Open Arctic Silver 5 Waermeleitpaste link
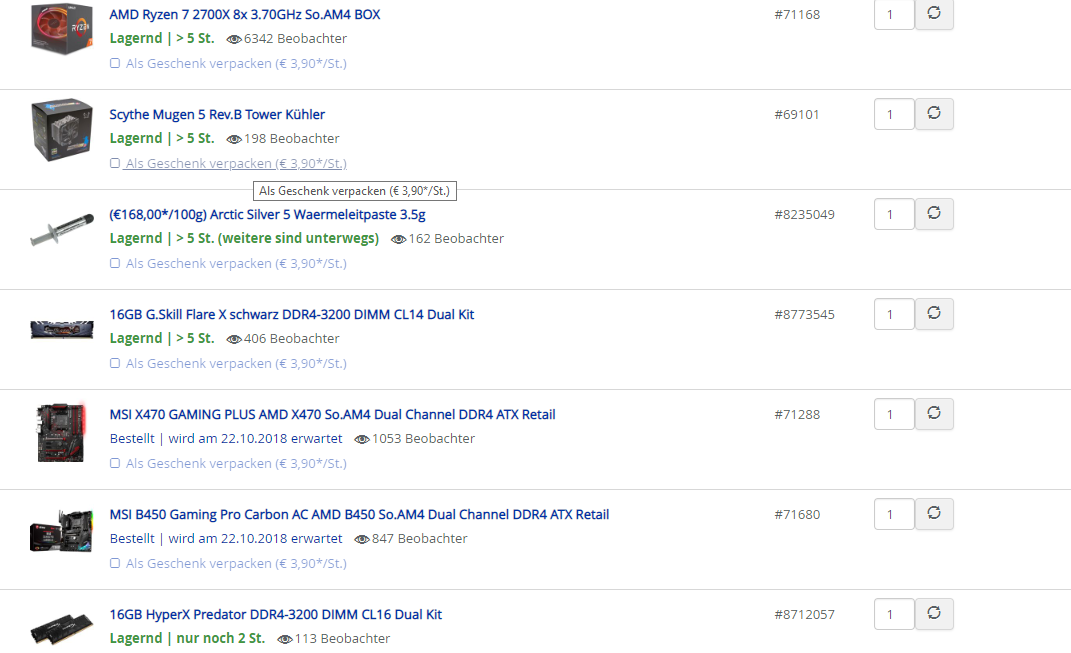 click(x=267, y=214)
